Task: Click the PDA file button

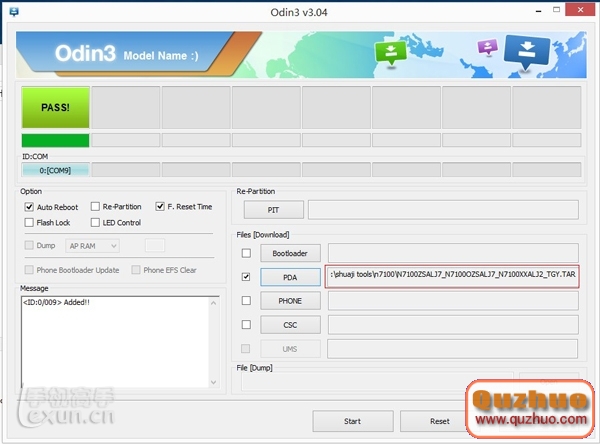Action: 290,277
